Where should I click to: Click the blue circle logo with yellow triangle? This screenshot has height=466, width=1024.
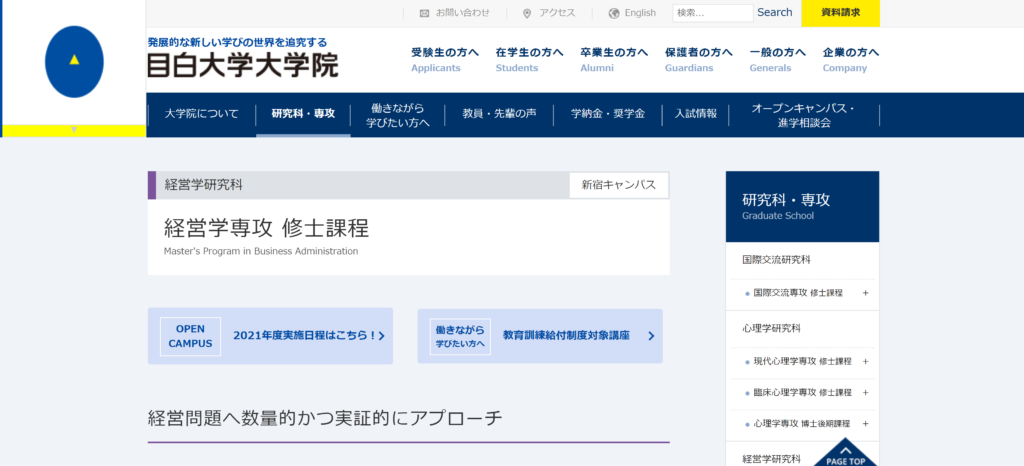pos(74,61)
